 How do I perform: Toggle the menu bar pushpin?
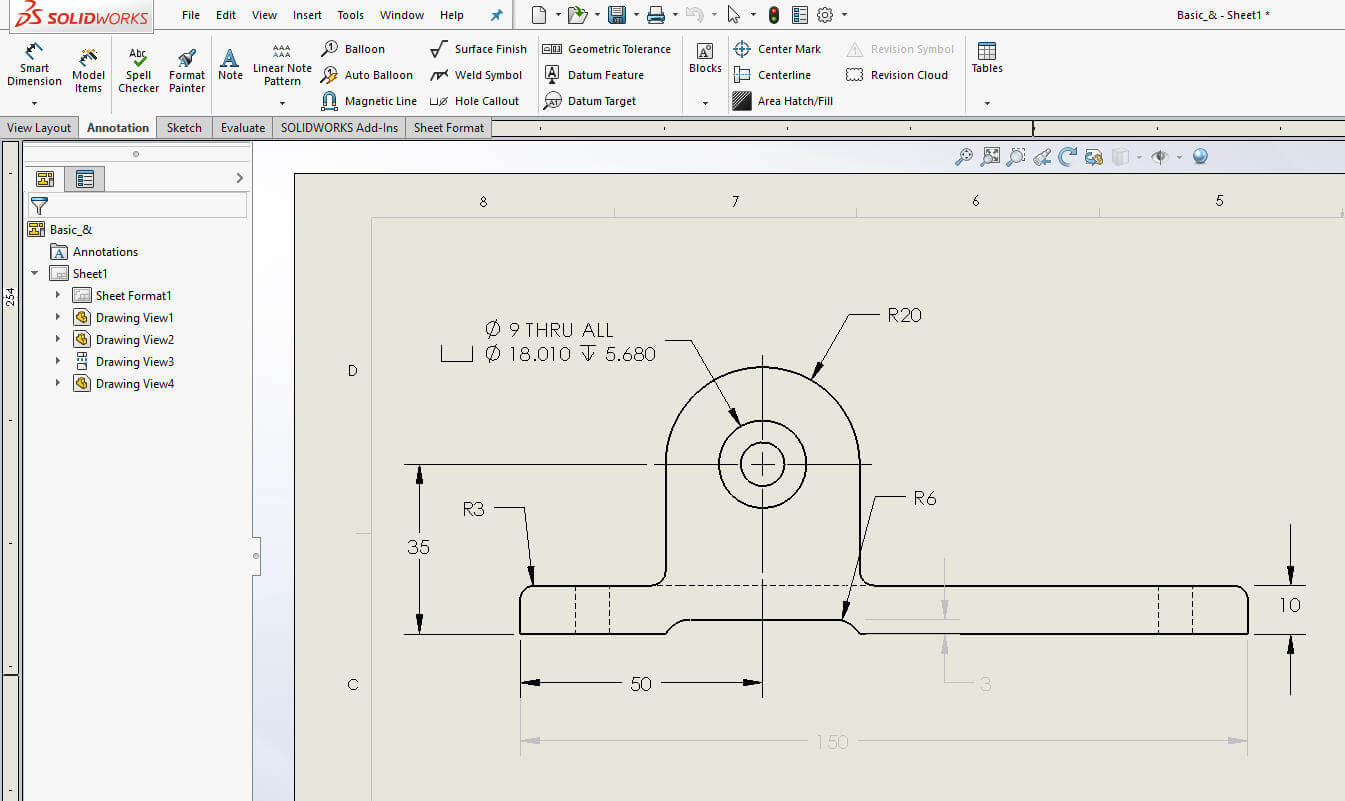pyautogui.click(x=496, y=14)
